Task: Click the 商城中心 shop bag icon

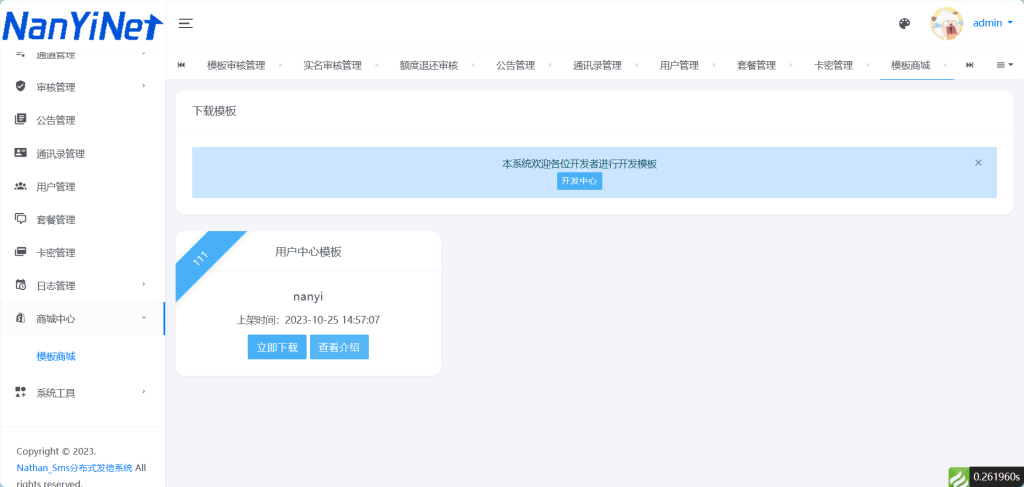Action: [20, 319]
